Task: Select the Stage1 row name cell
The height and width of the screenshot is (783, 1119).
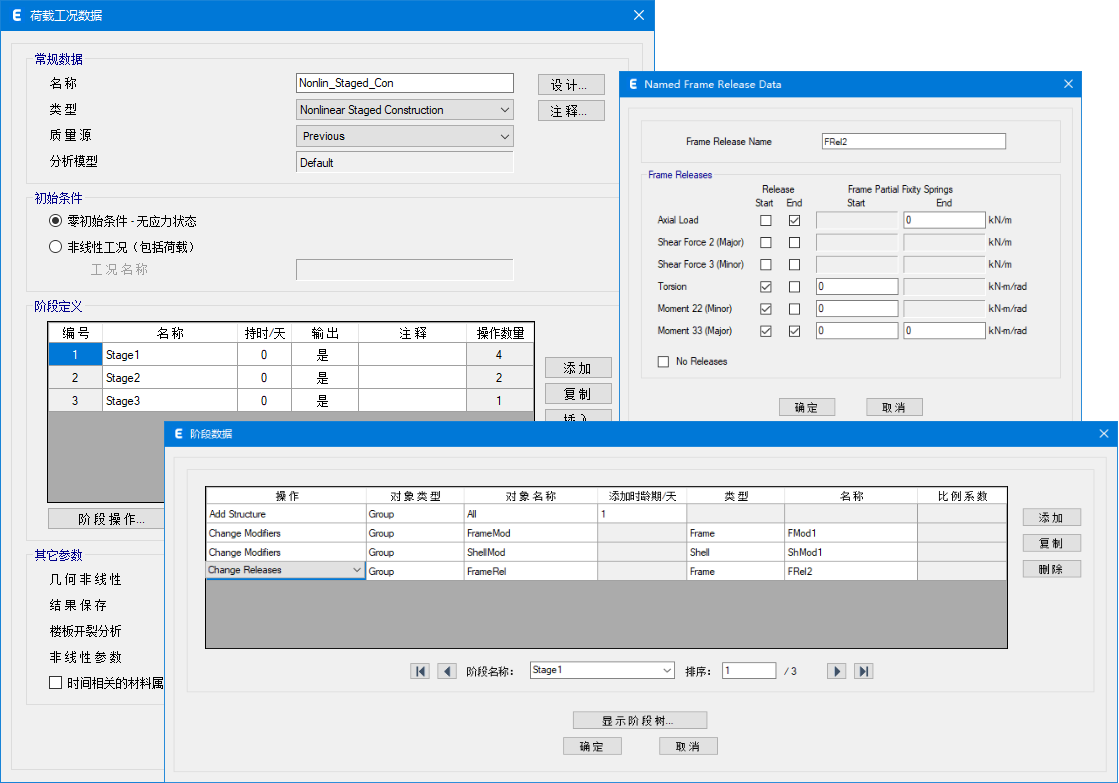Action: click(x=170, y=355)
